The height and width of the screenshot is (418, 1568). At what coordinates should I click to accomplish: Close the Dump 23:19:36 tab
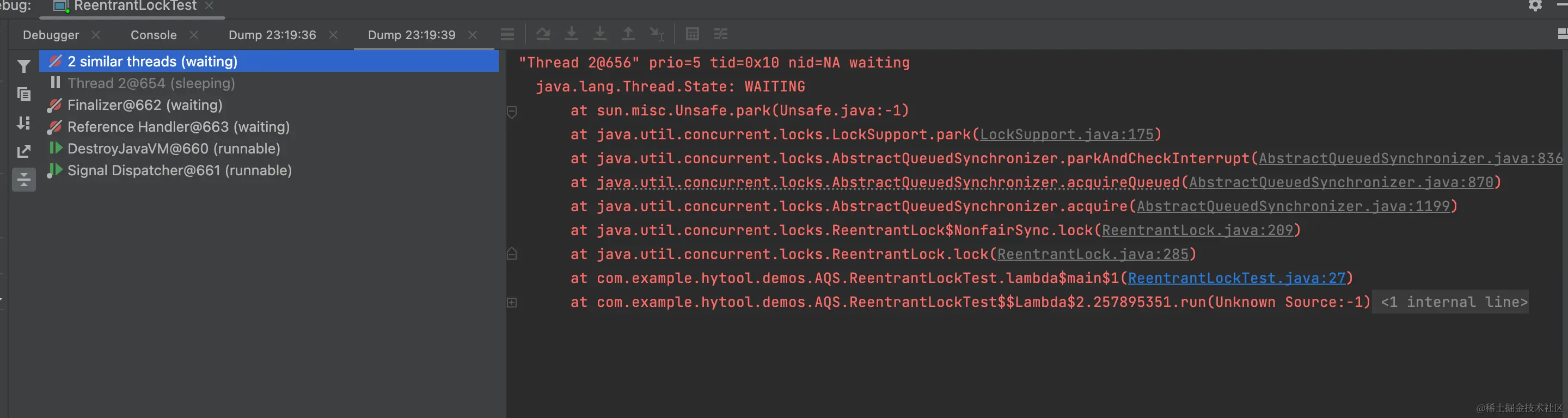pos(333,35)
